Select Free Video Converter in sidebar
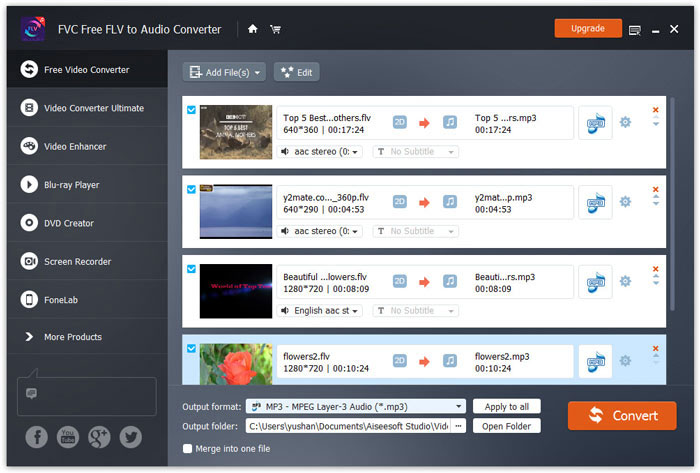Image resolution: width=700 pixels, height=473 pixels. tap(88, 70)
